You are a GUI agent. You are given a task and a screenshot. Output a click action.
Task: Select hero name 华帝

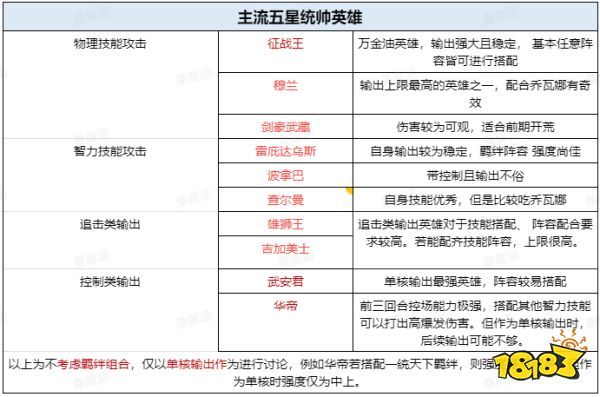285,306
